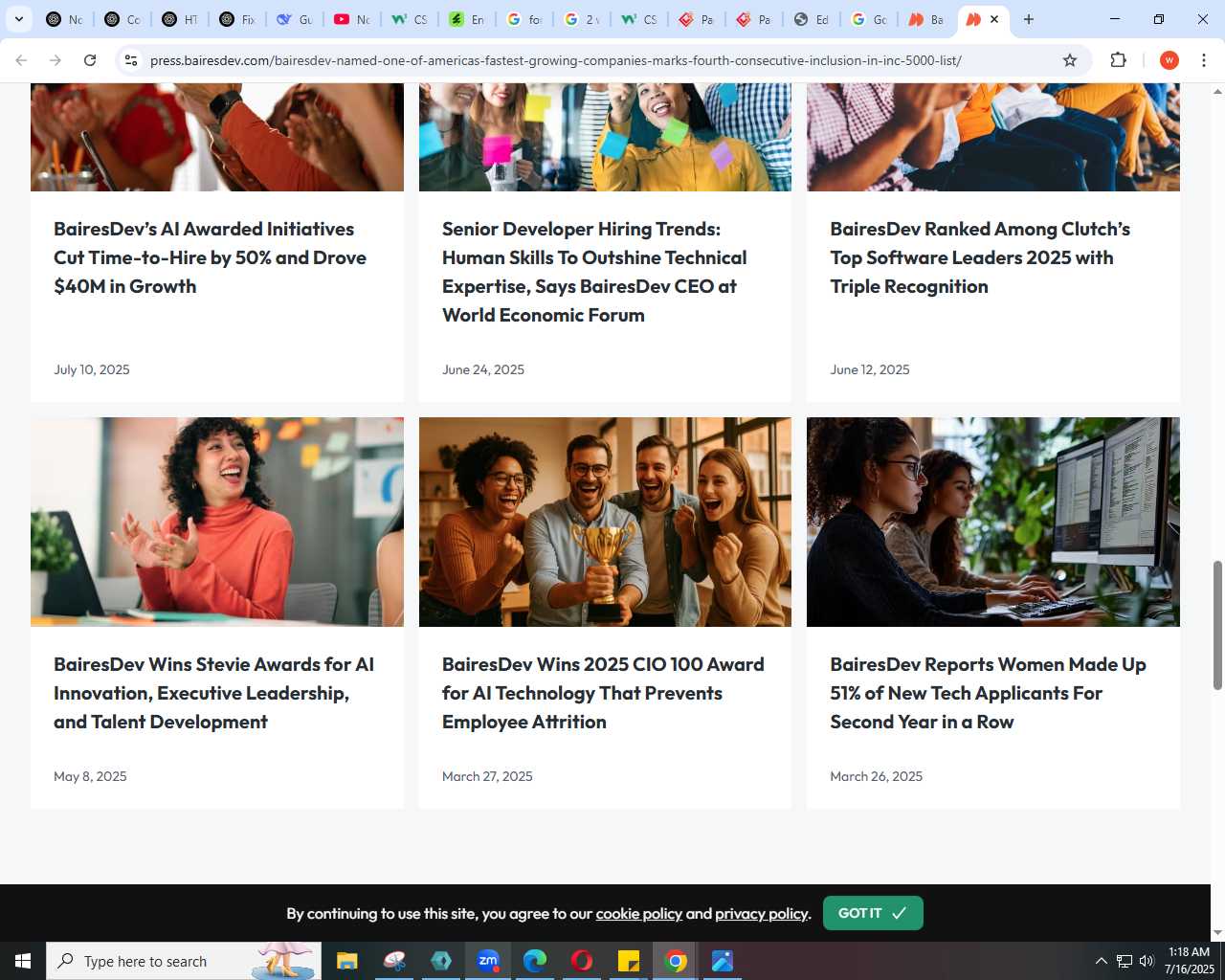1225x980 pixels.
Task: Launch Opera browser from the taskbar
Action: 582,961
